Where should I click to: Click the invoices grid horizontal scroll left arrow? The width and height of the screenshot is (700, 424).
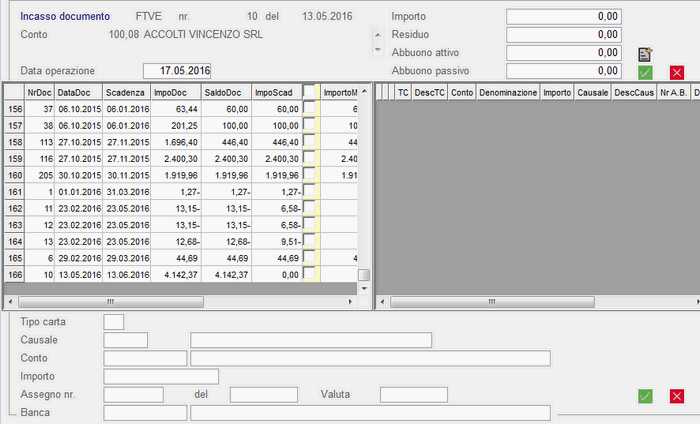pos(10,302)
